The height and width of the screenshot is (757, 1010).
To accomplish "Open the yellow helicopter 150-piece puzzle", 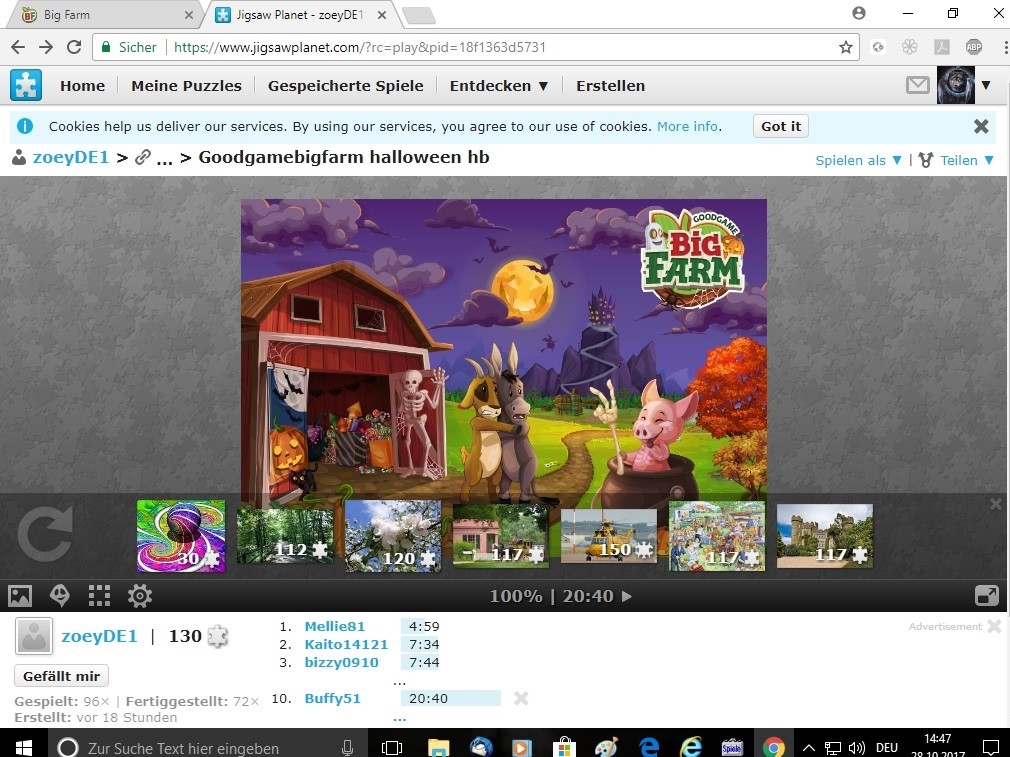I will click(x=609, y=536).
